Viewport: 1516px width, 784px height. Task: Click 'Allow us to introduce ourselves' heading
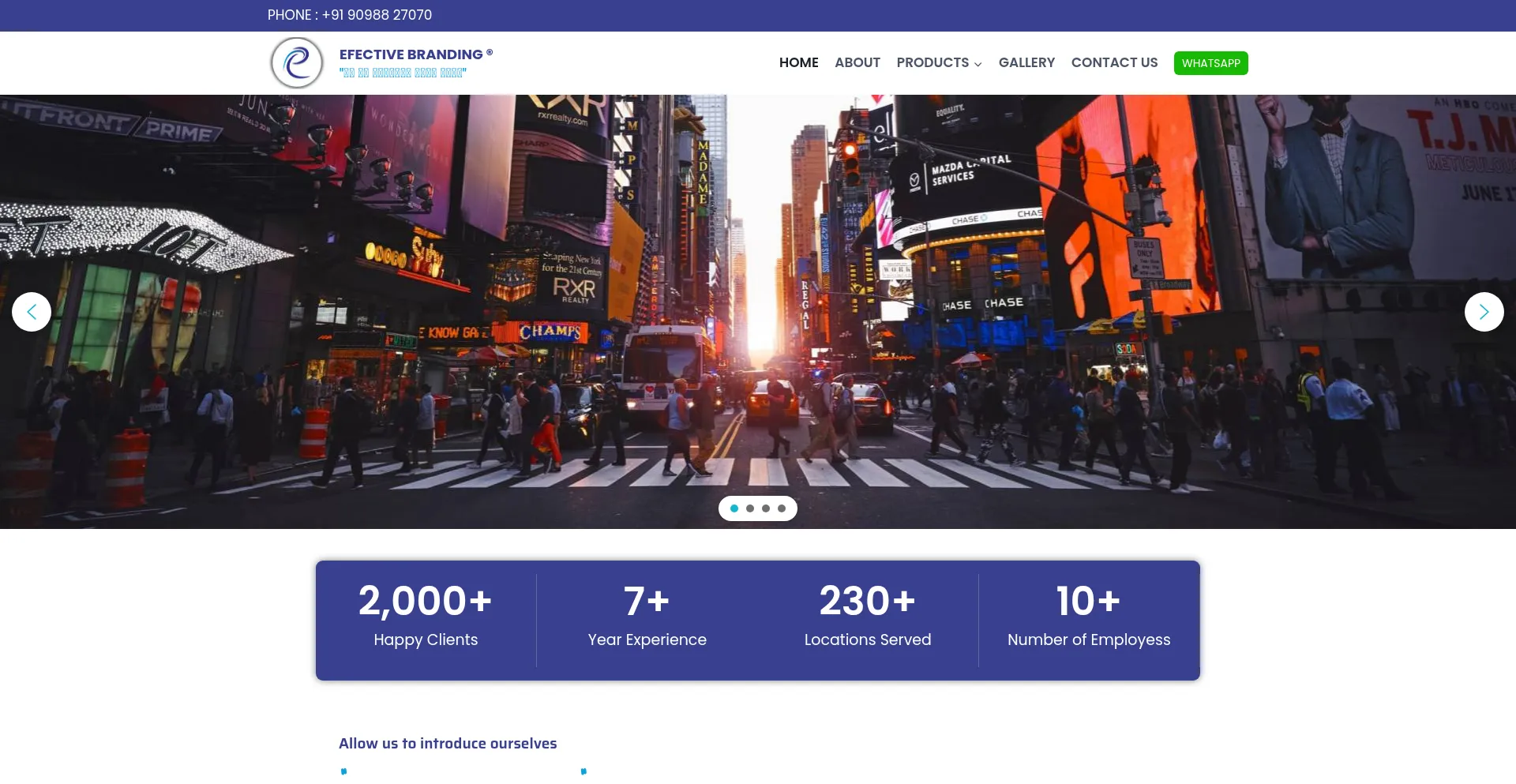point(448,744)
